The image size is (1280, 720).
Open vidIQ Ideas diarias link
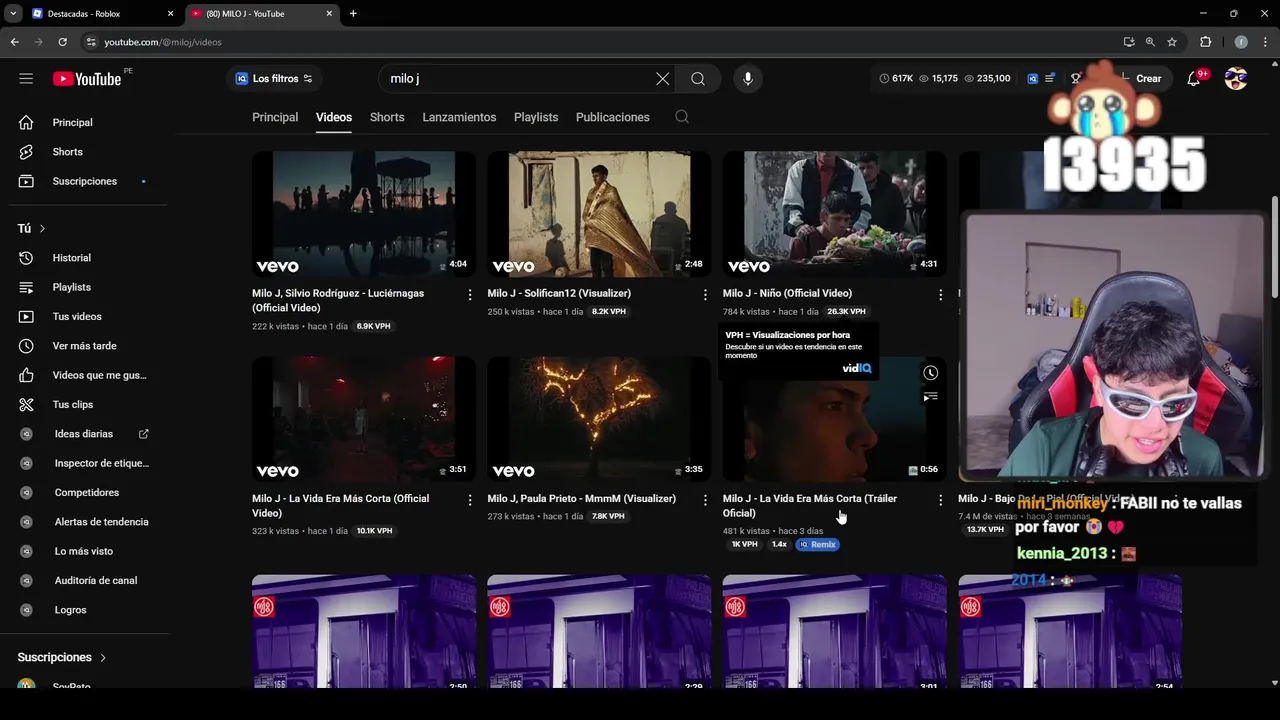coord(84,434)
